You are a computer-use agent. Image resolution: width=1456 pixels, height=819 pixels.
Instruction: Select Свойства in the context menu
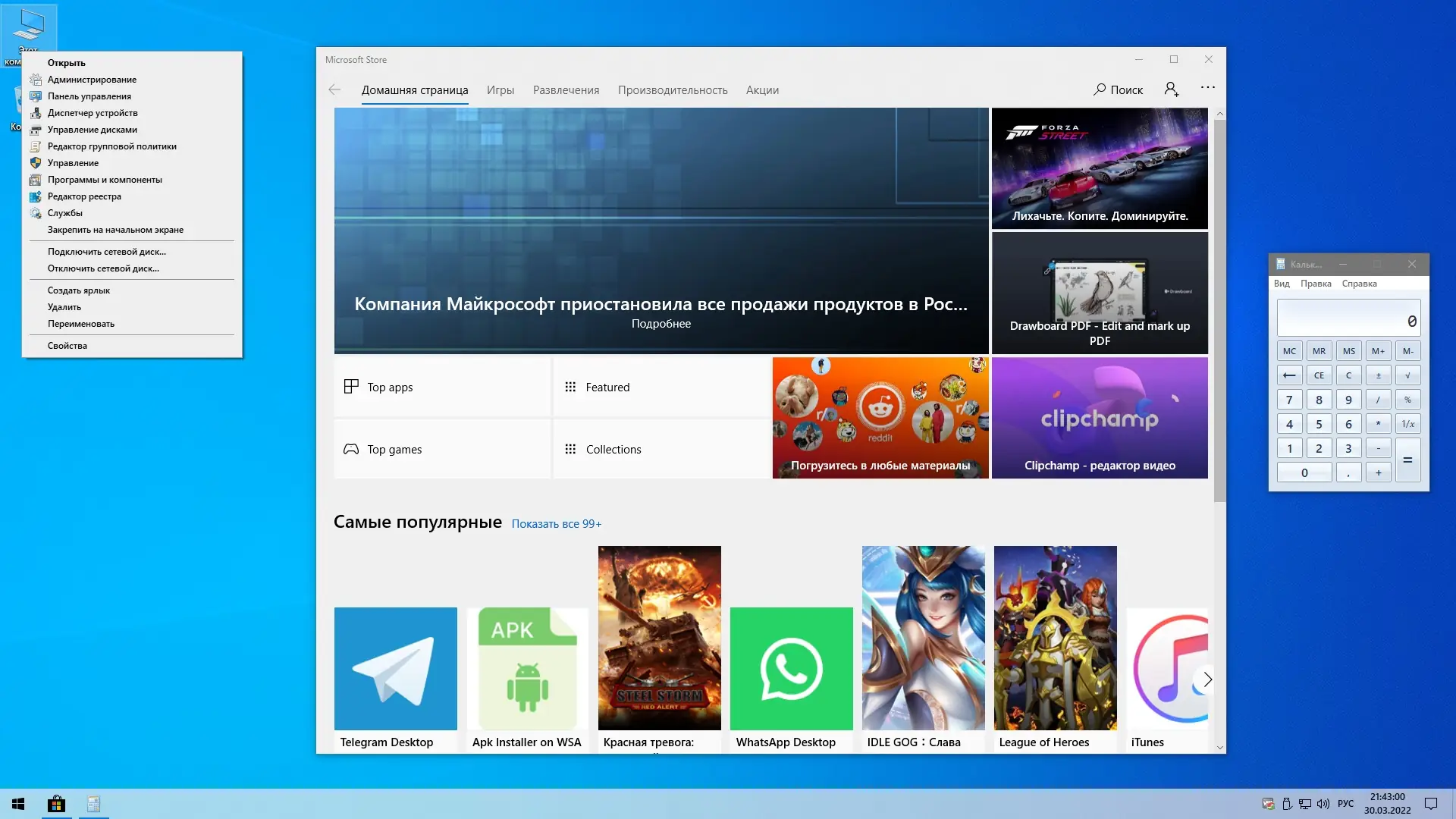(x=67, y=346)
